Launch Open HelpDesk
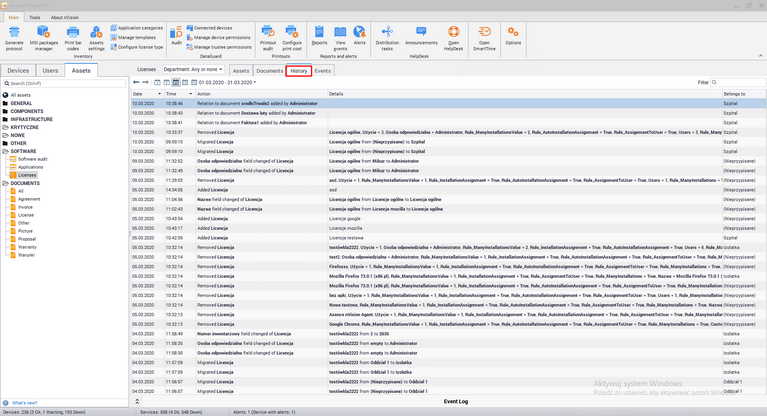 (x=453, y=33)
